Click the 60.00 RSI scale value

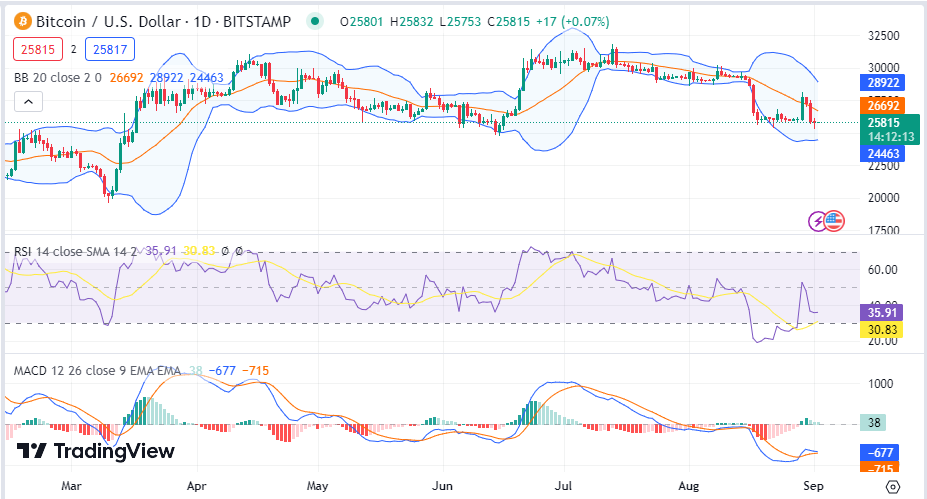click(x=883, y=270)
